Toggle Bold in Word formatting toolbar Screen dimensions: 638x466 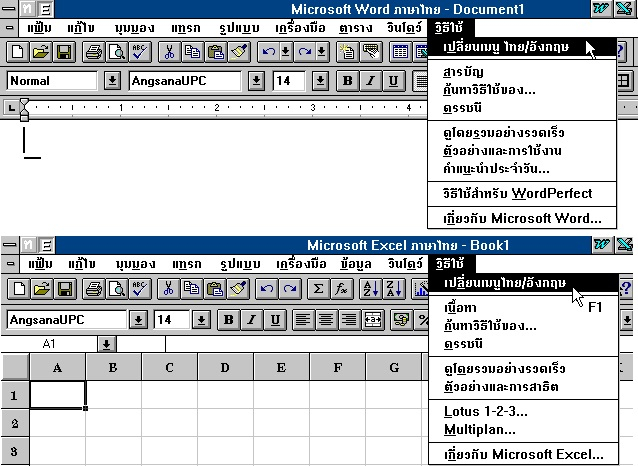[348, 81]
